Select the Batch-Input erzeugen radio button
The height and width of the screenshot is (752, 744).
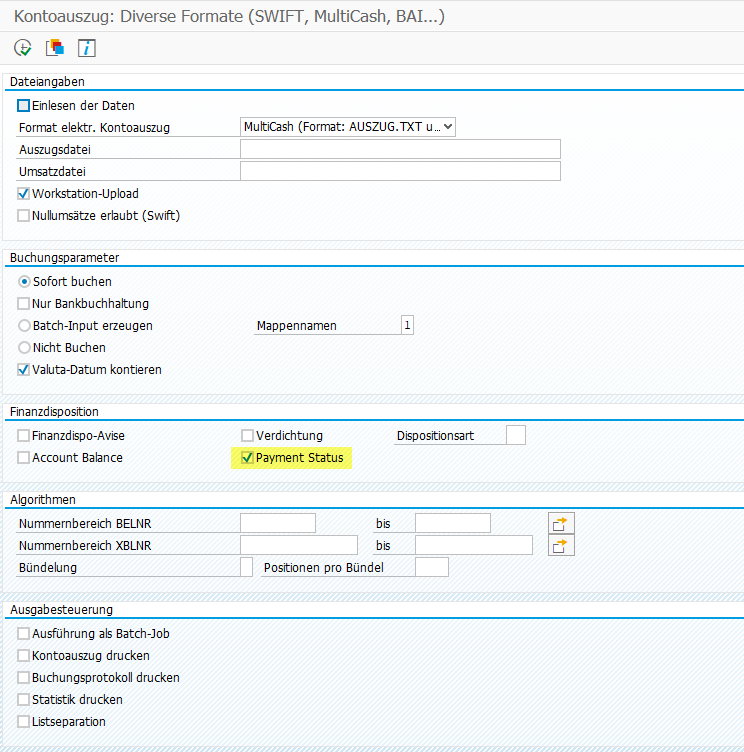click(24, 325)
